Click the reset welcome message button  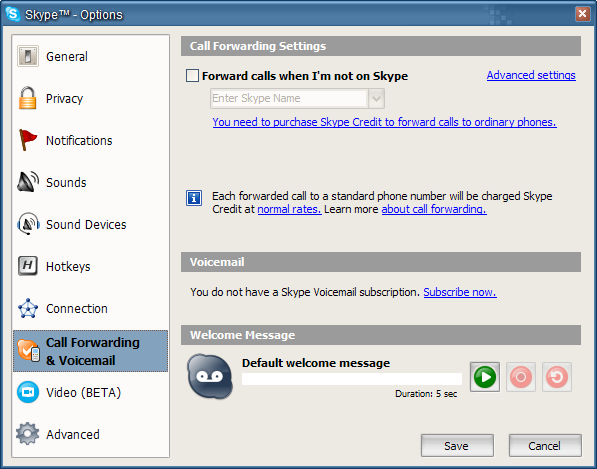coord(557,377)
